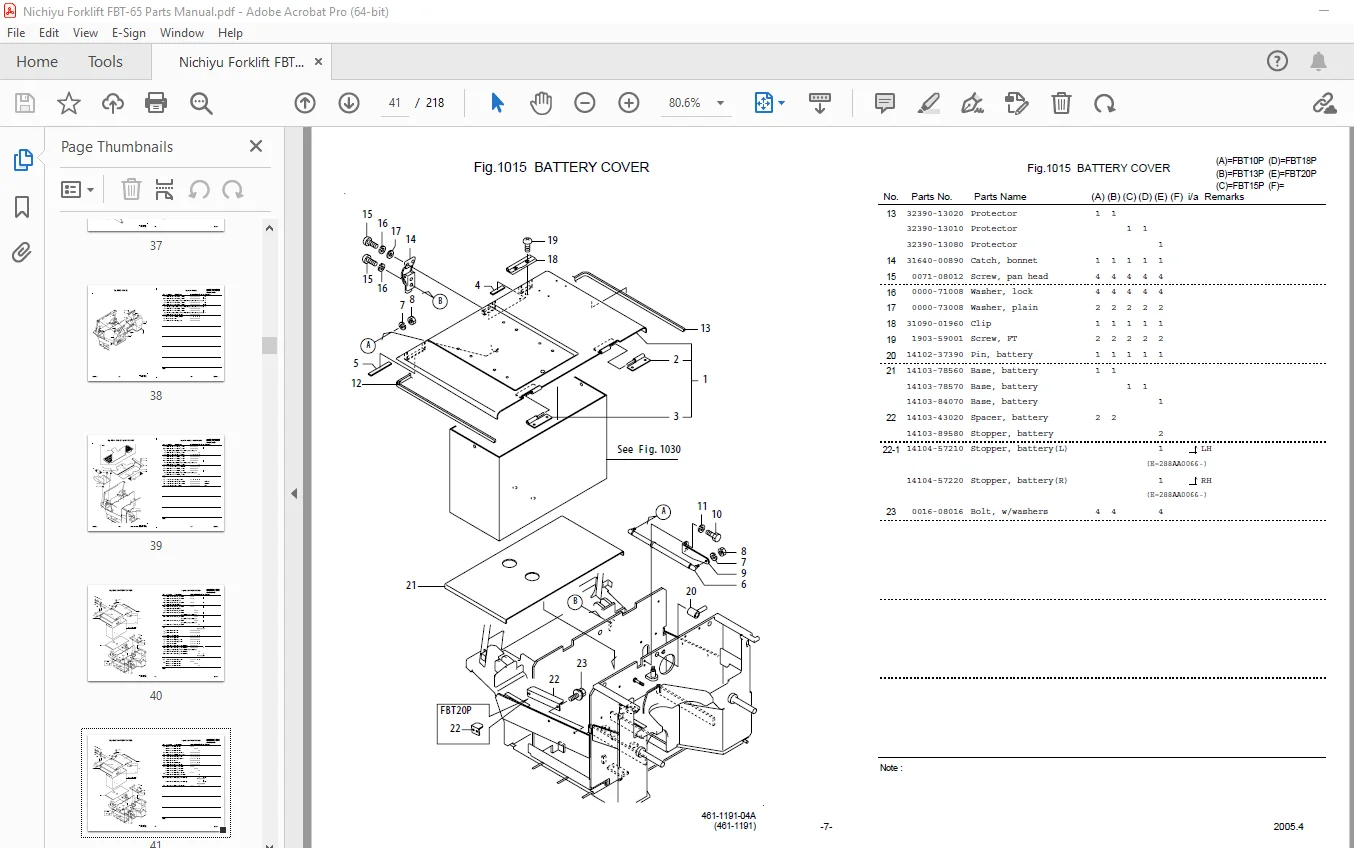1354x848 pixels.
Task: Show the Attachments paperclip pane
Action: (22, 253)
